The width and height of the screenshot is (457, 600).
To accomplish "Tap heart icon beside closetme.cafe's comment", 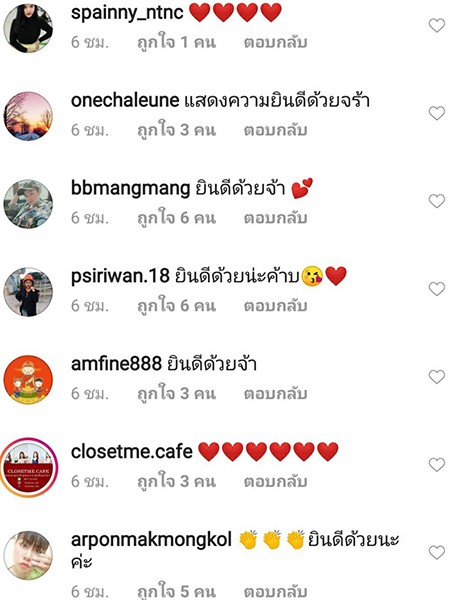I will [x=436, y=465].
